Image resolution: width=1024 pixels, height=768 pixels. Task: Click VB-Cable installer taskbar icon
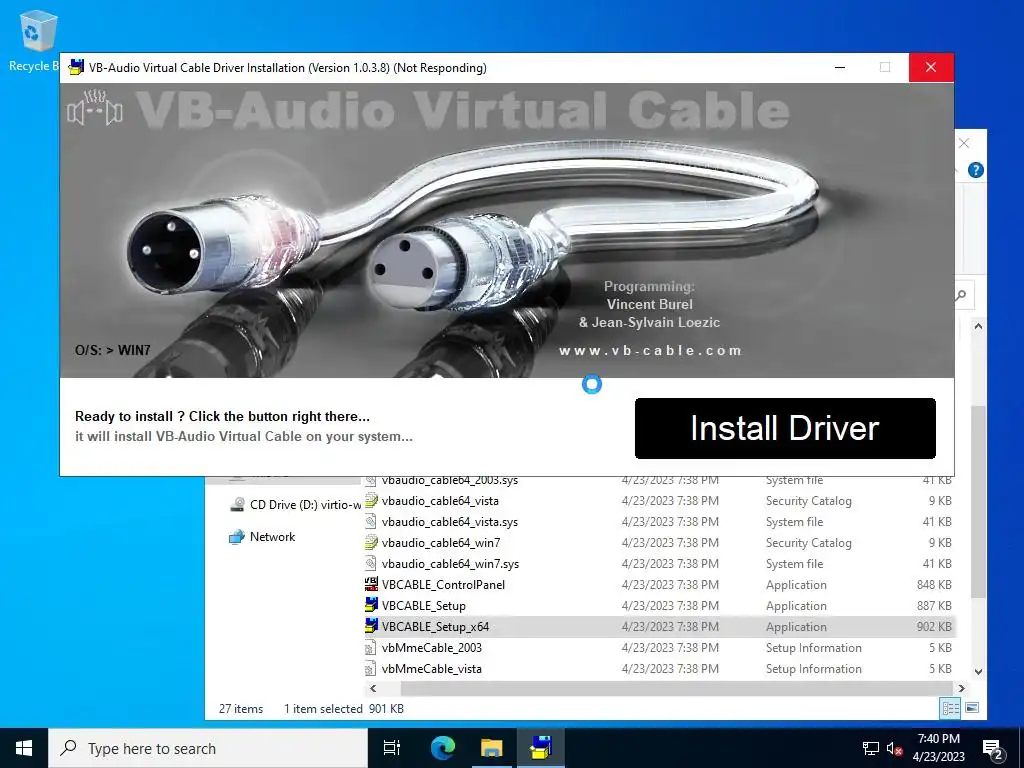pos(541,748)
